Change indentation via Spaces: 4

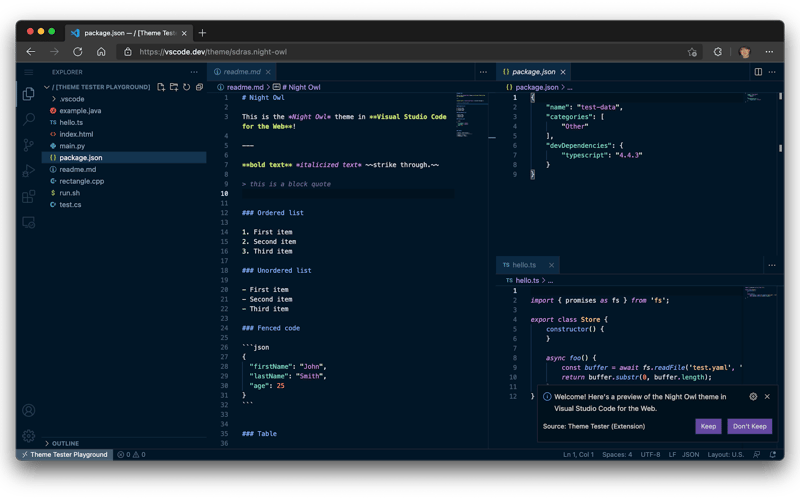coord(617,455)
